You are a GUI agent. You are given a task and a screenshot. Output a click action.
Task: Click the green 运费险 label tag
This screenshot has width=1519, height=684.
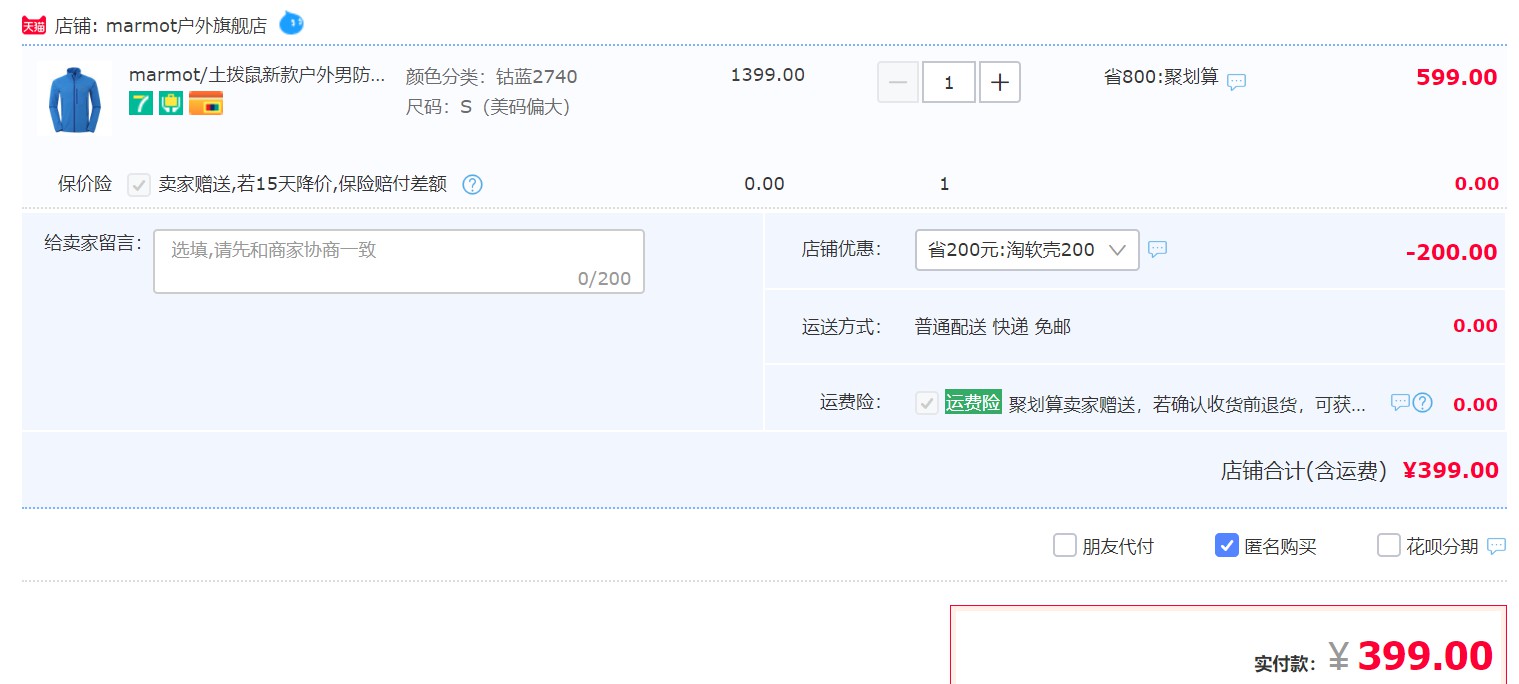[973, 403]
